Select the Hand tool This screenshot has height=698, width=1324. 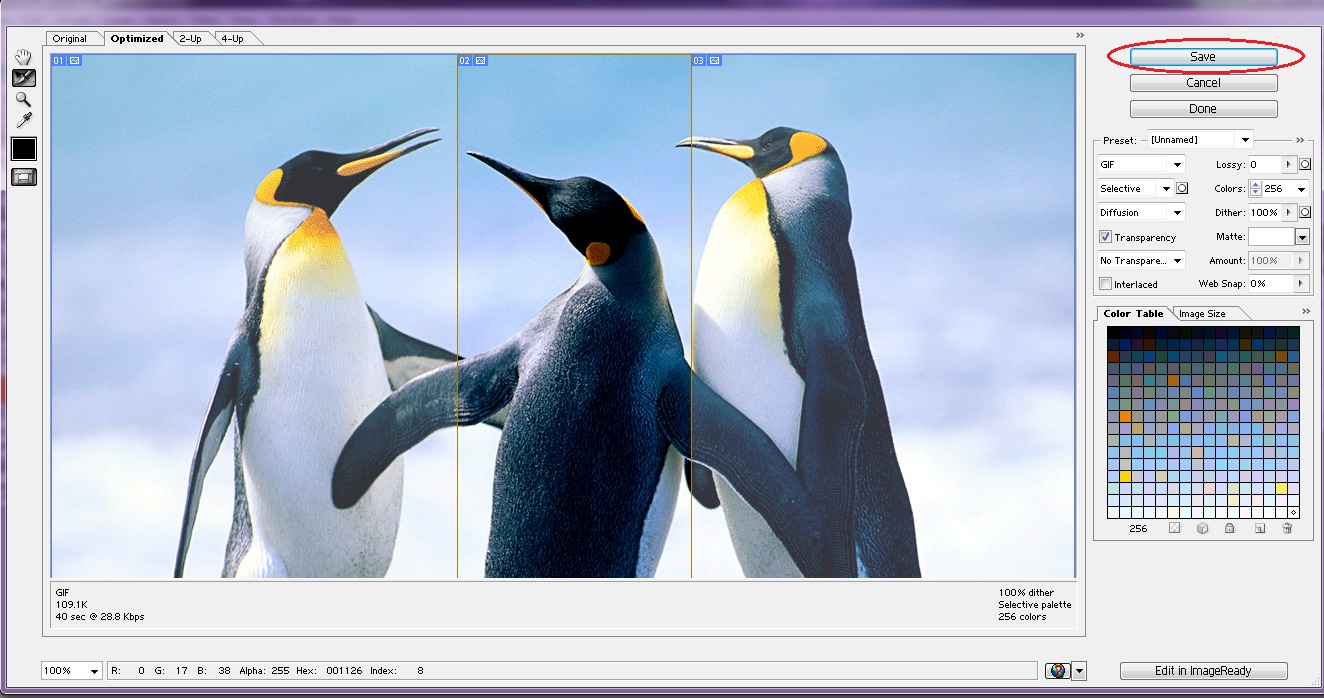pyautogui.click(x=22, y=56)
